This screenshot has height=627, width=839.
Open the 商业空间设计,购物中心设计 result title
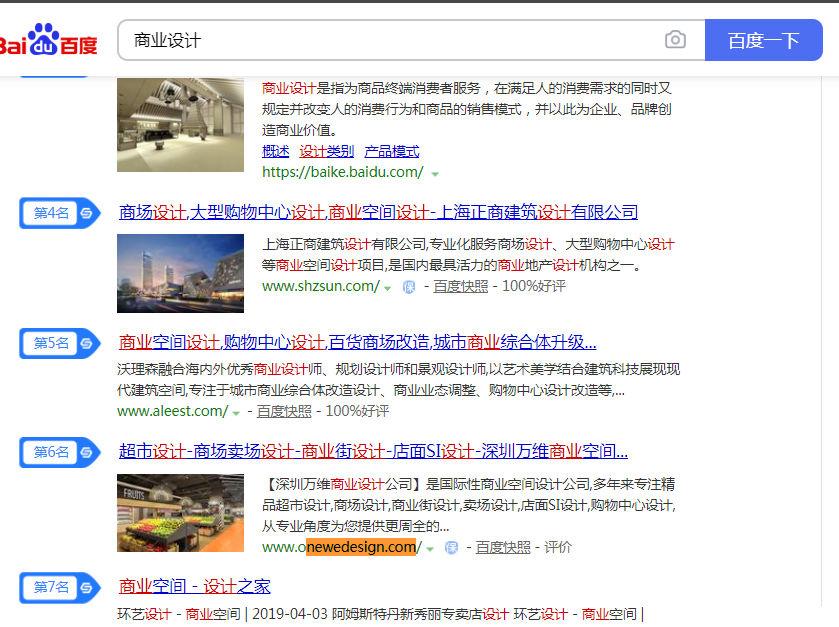tap(357, 342)
